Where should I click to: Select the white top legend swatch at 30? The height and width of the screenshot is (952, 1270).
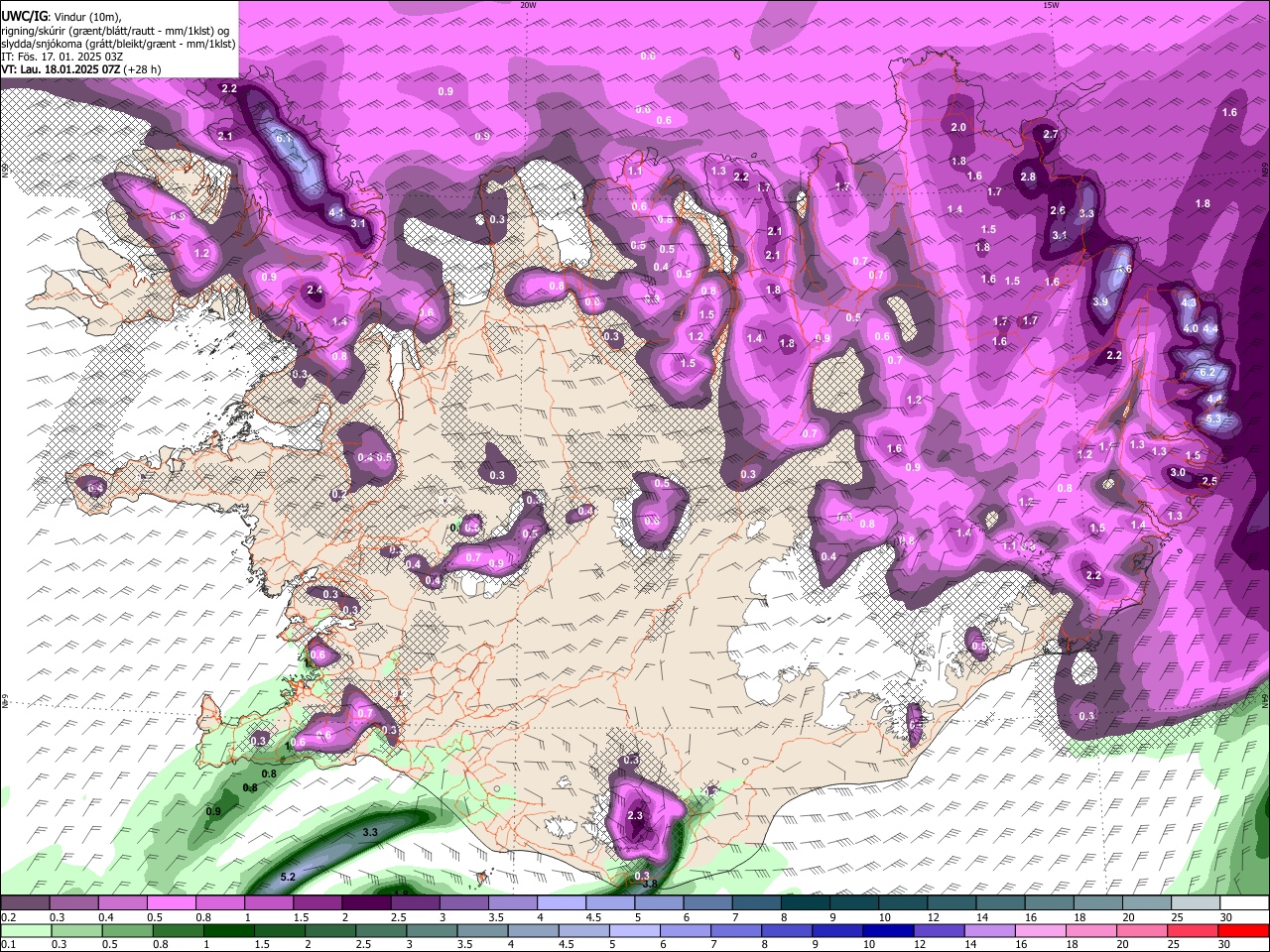1245,903
